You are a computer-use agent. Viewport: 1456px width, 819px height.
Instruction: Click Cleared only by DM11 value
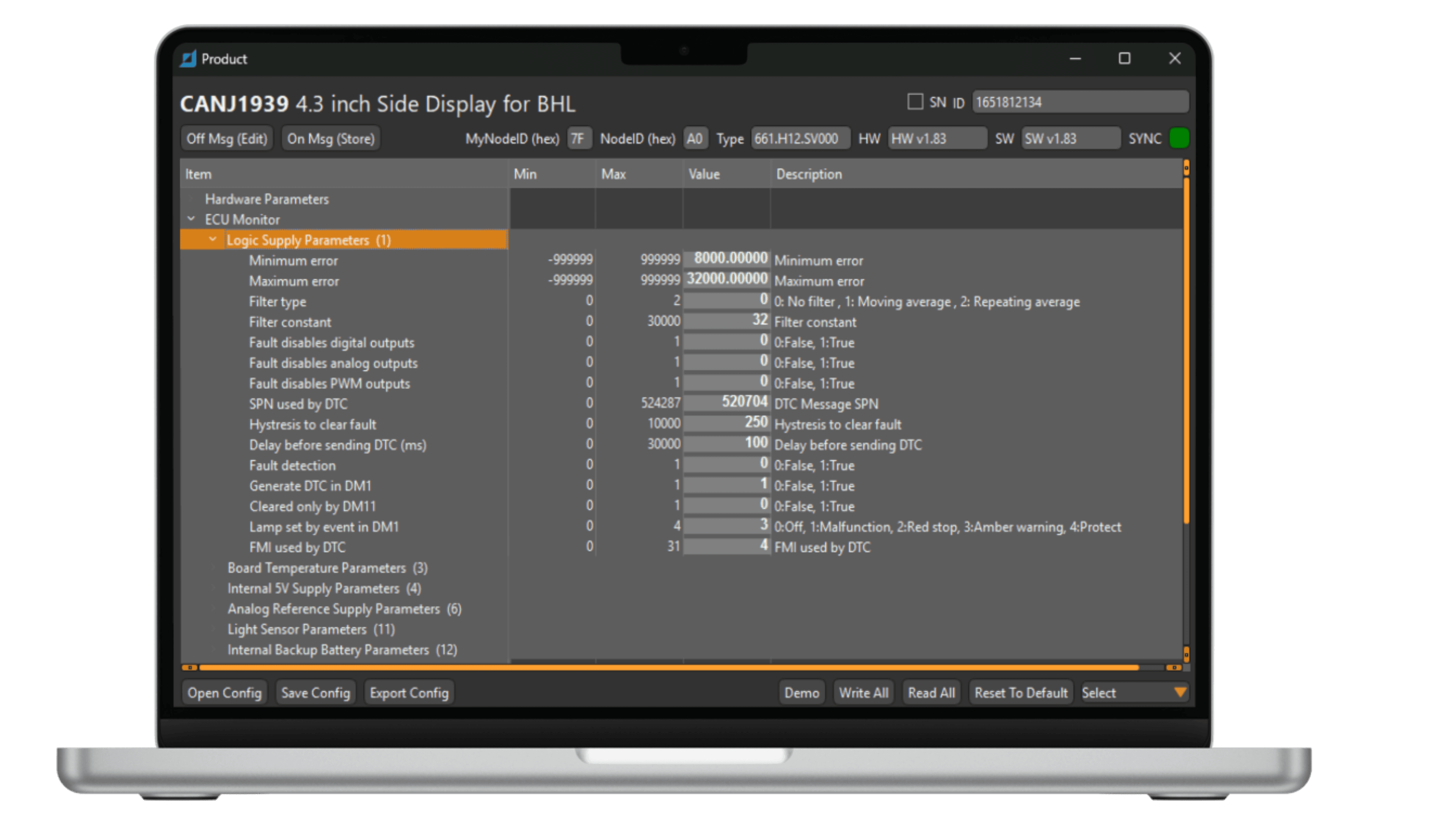(727, 504)
